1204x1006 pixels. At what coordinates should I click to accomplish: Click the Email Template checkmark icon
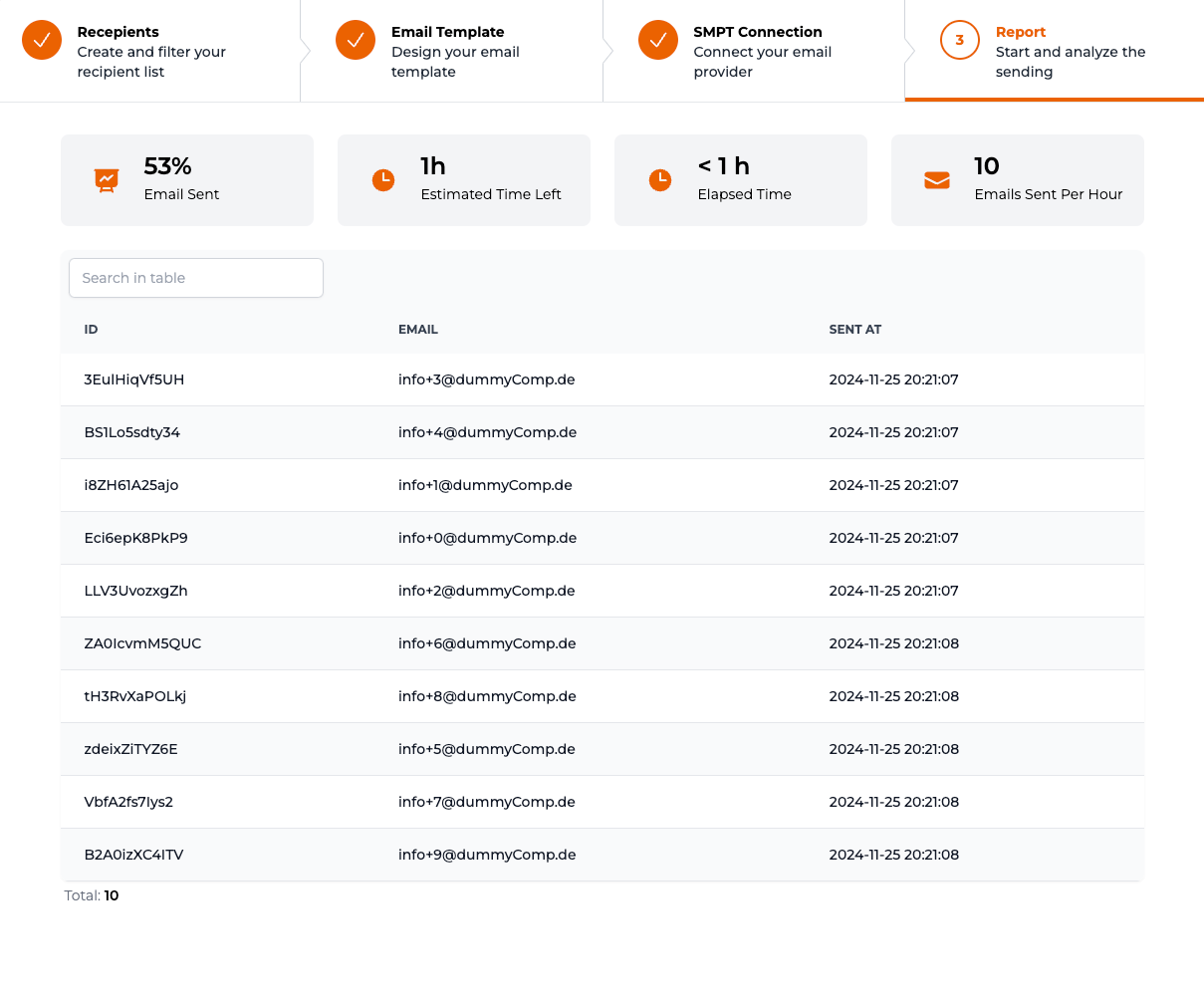[356, 40]
